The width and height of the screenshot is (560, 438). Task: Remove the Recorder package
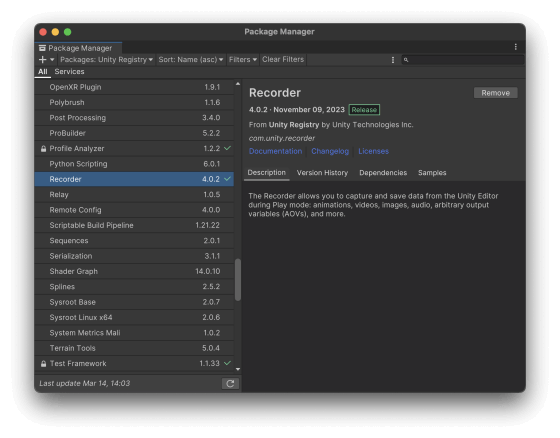(495, 93)
